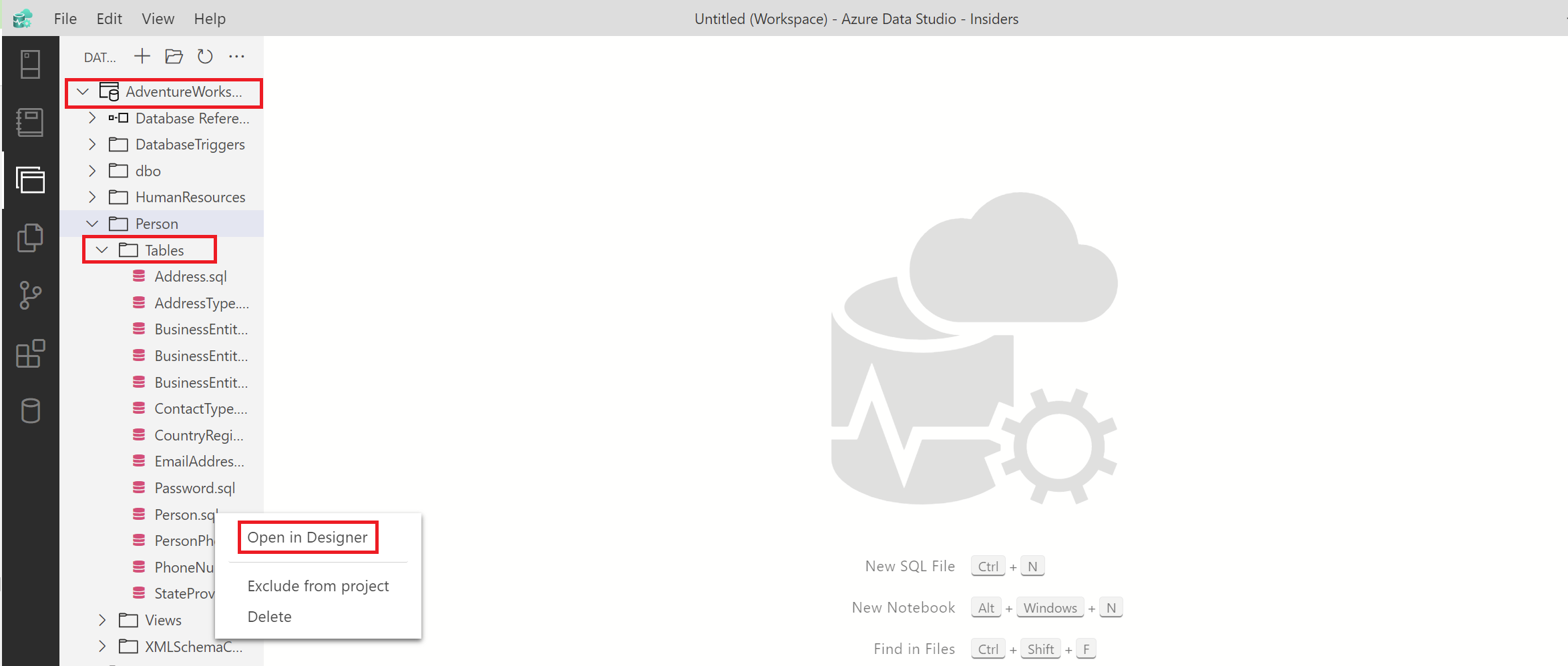1568x666 pixels.
Task: Select the Source Control icon
Action: coord(30,296)
